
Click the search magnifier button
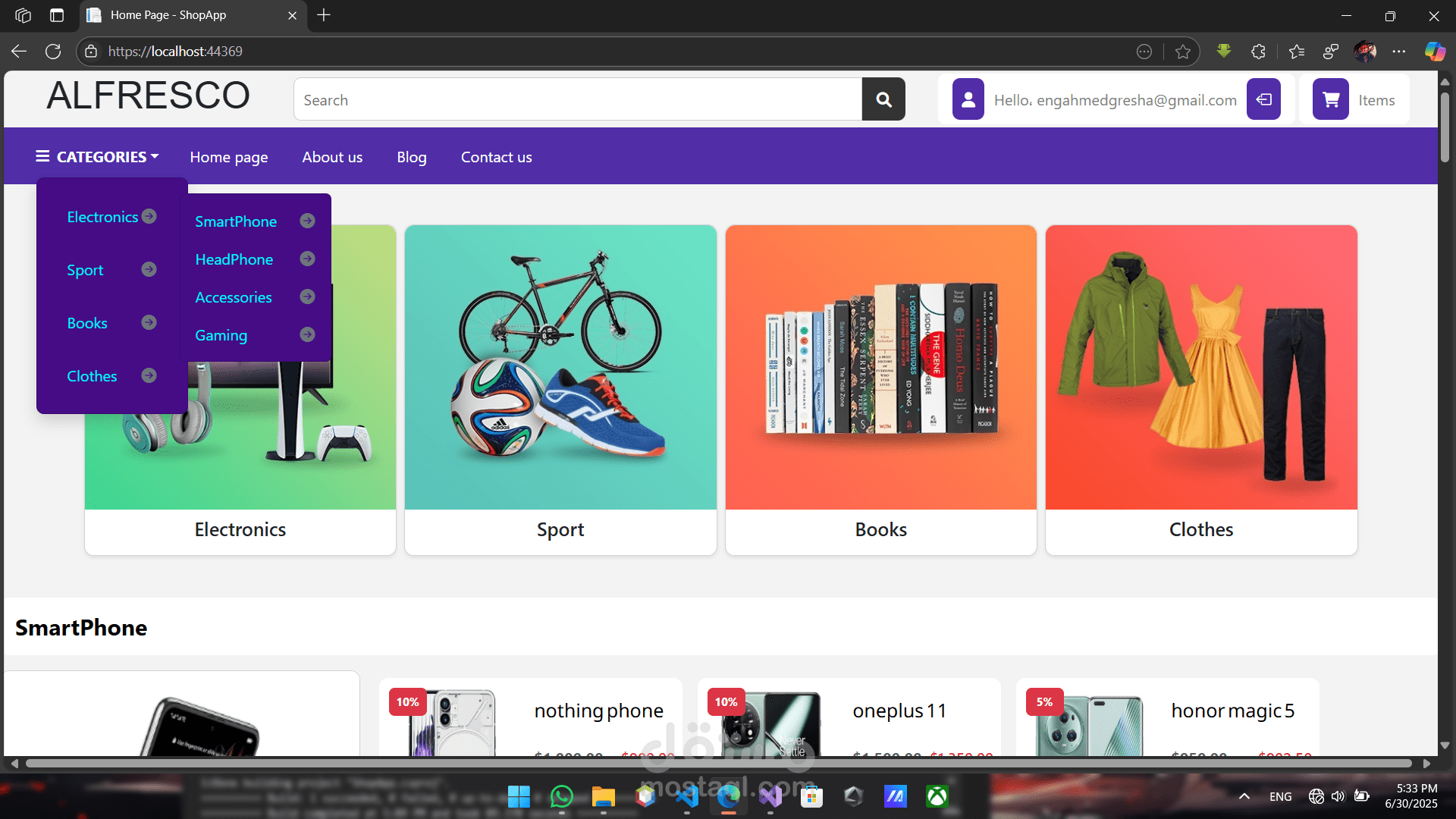click(x=883, y=99)
